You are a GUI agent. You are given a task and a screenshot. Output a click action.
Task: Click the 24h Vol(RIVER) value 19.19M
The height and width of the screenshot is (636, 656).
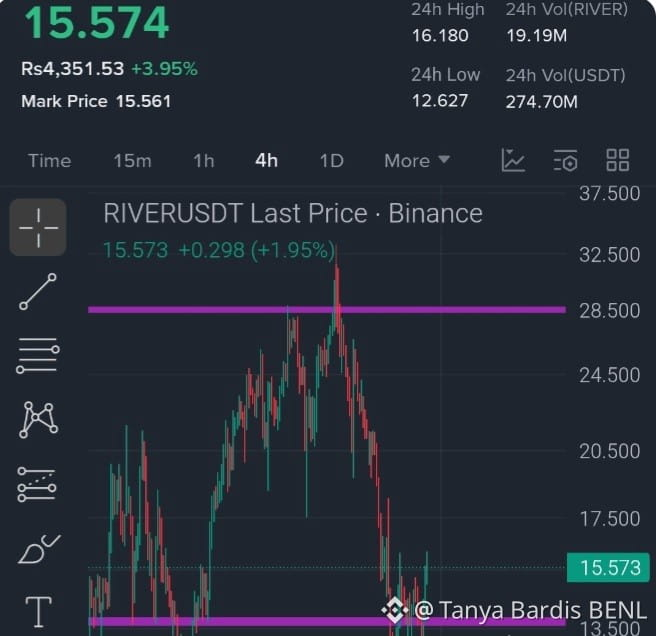click(x=536, y=36)
